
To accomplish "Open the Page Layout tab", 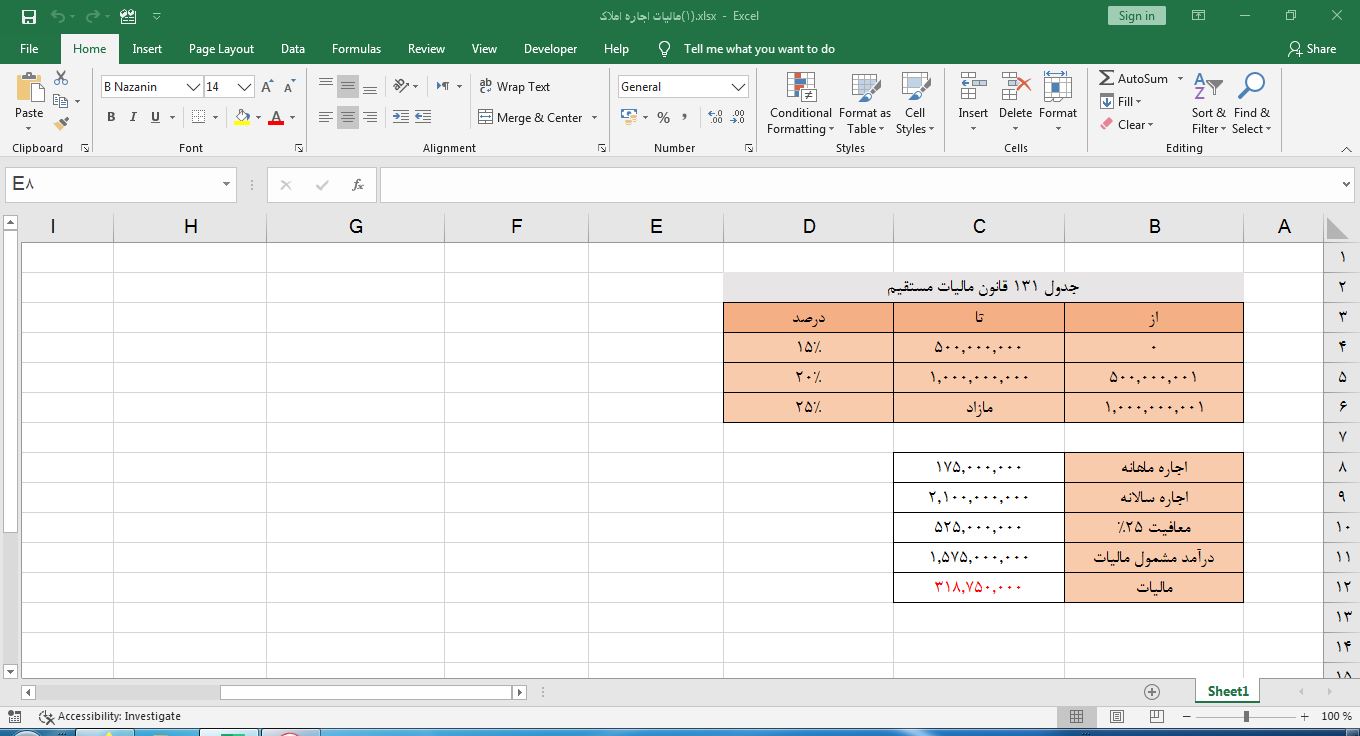I will pos(221,48).
